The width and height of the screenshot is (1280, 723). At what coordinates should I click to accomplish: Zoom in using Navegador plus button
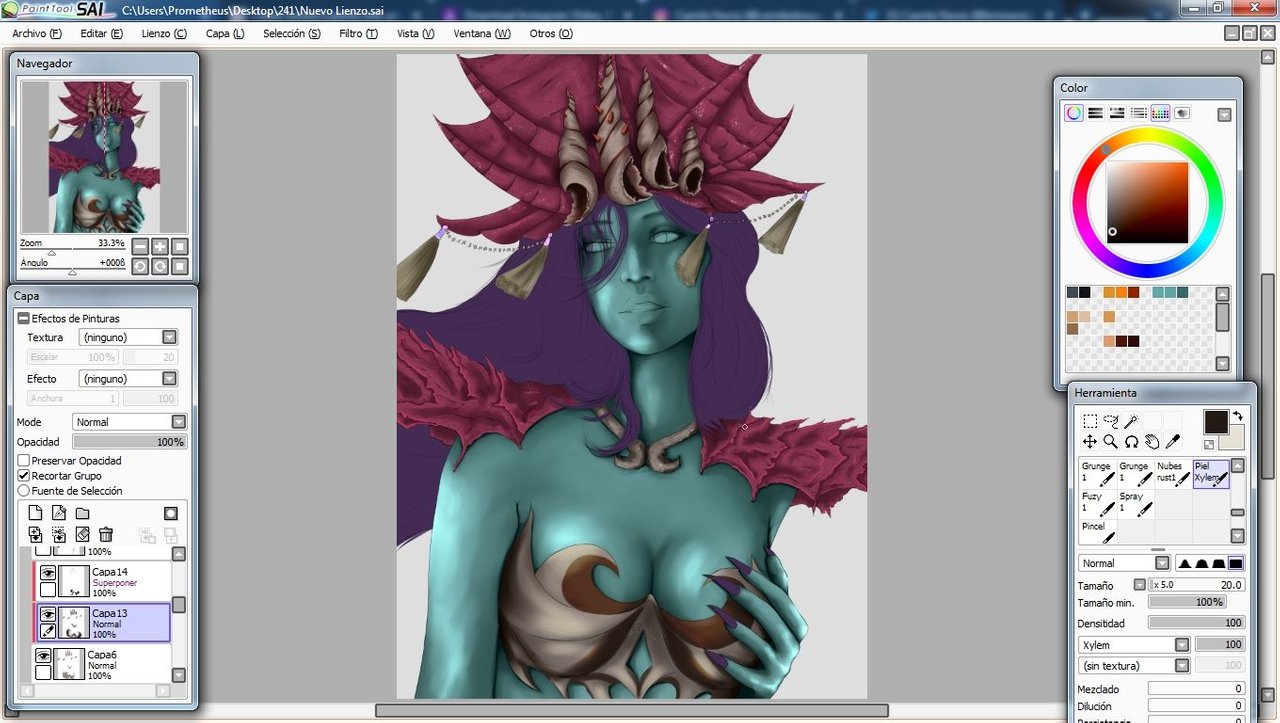point(160,246)
